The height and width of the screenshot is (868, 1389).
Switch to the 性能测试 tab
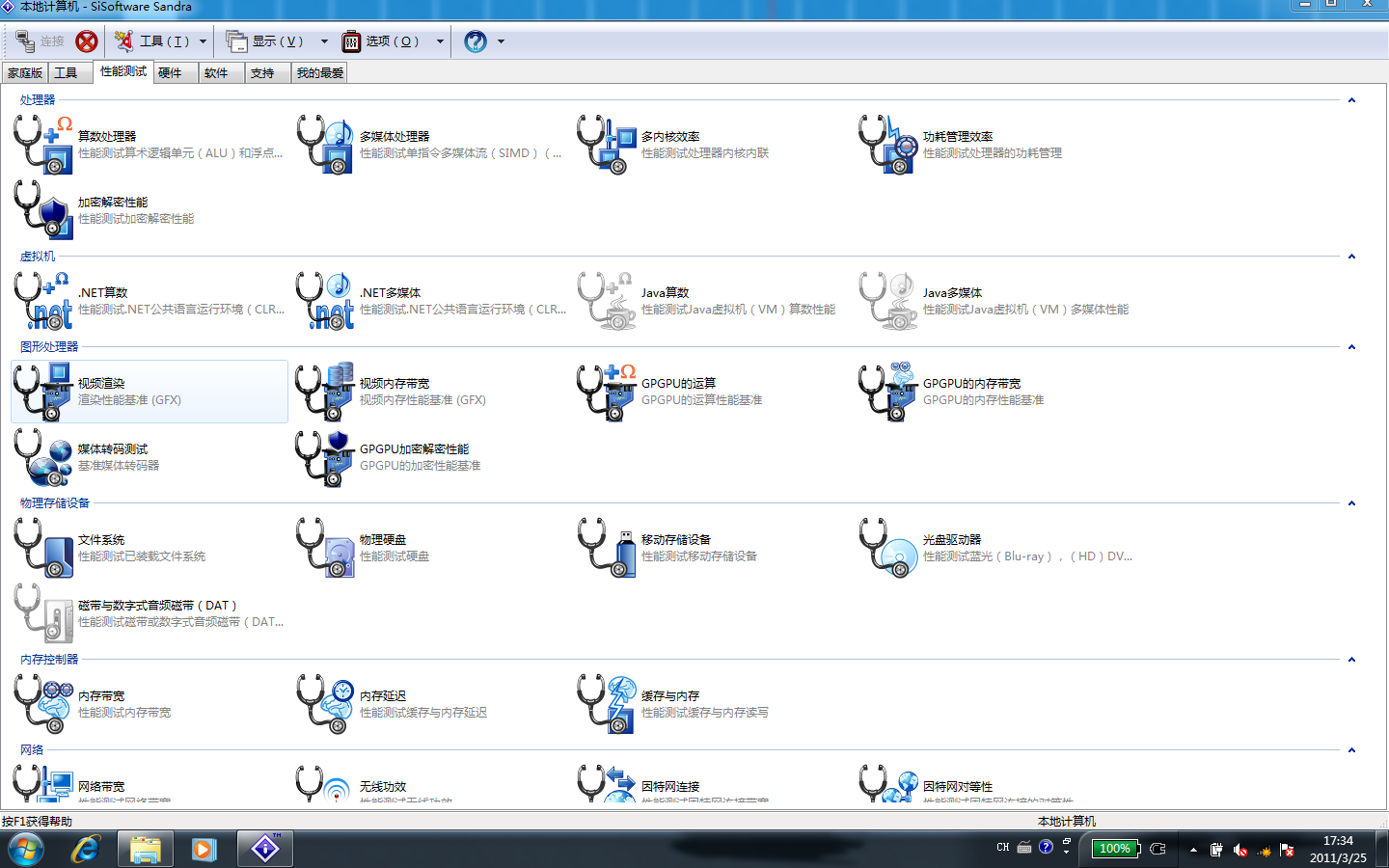pyautogui.click(x=123, y=71)
